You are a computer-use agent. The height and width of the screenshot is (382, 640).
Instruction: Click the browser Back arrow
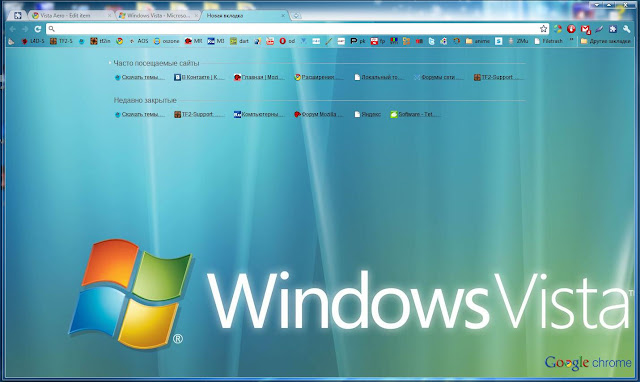13,29
